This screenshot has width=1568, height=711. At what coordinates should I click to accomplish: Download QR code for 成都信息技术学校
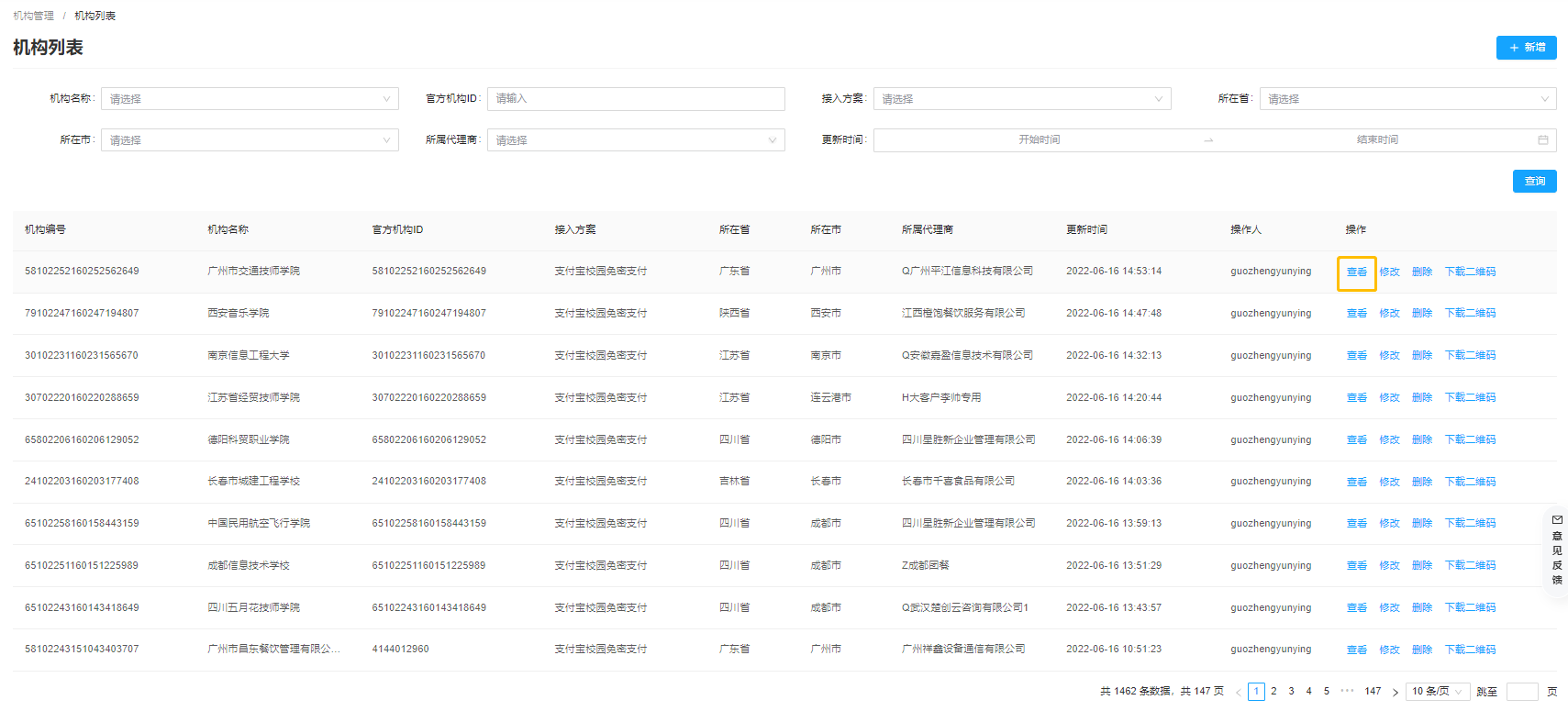click(x=1470, y=566)
